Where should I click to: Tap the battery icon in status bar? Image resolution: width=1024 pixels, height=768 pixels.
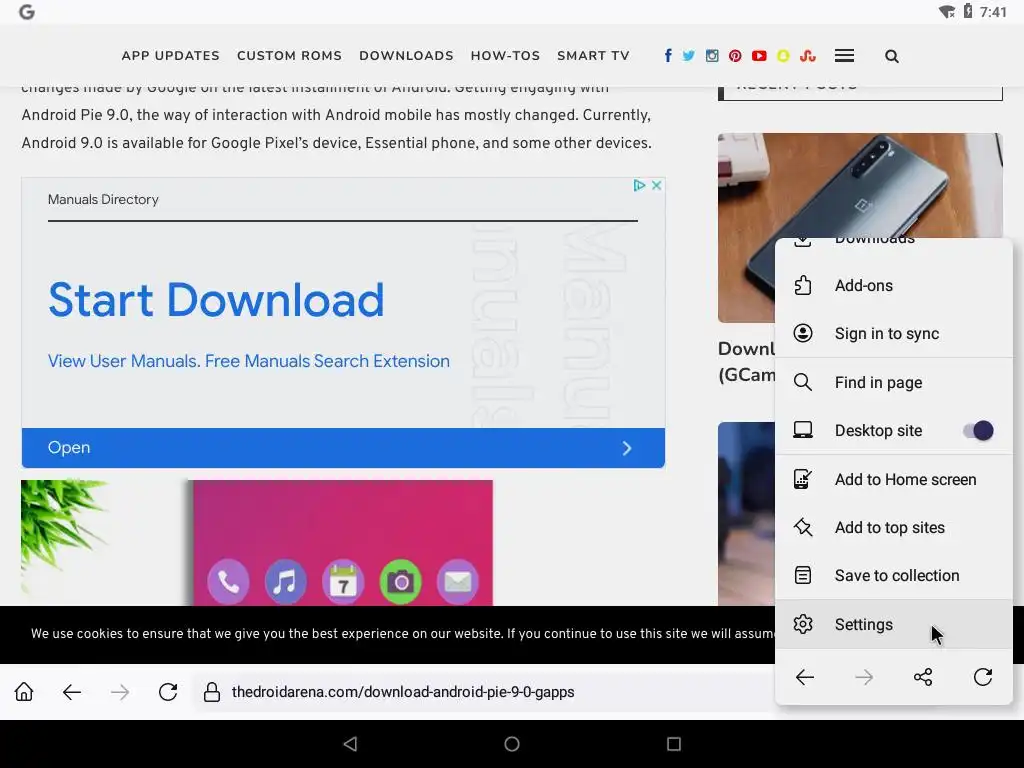(967, 11)
